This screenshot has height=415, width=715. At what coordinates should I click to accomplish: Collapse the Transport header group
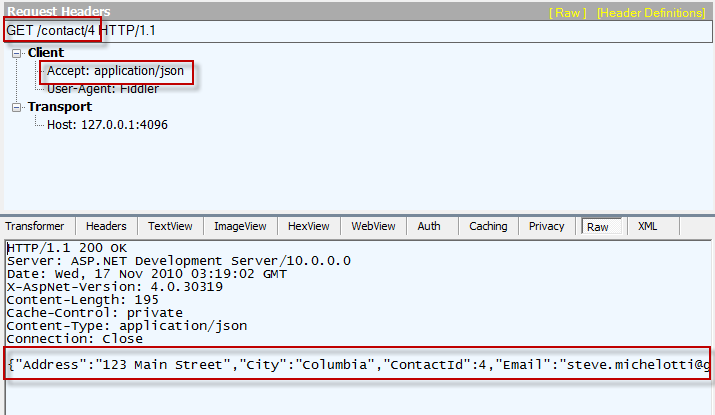[17, 108]
